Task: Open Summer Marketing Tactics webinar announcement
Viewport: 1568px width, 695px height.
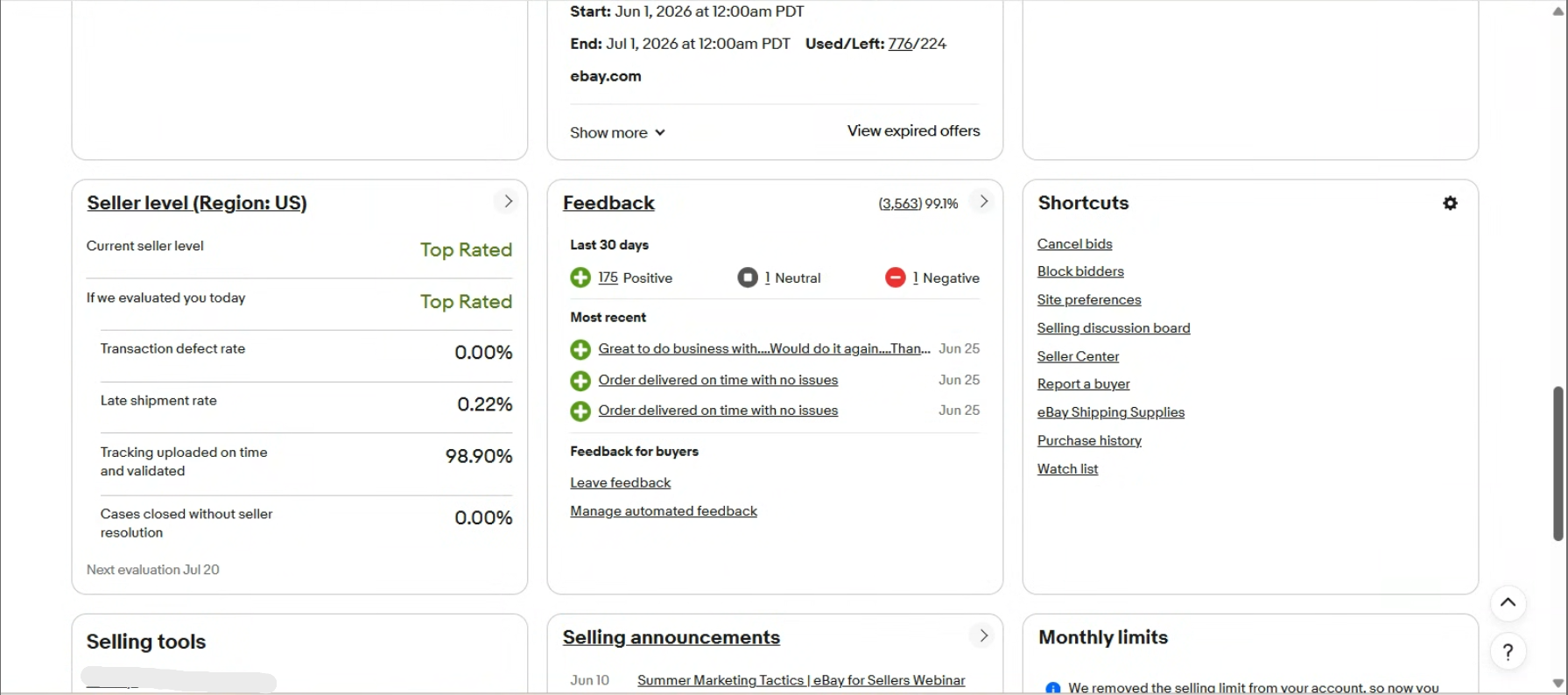Action: pyautogui.click(x=801, y=680)
